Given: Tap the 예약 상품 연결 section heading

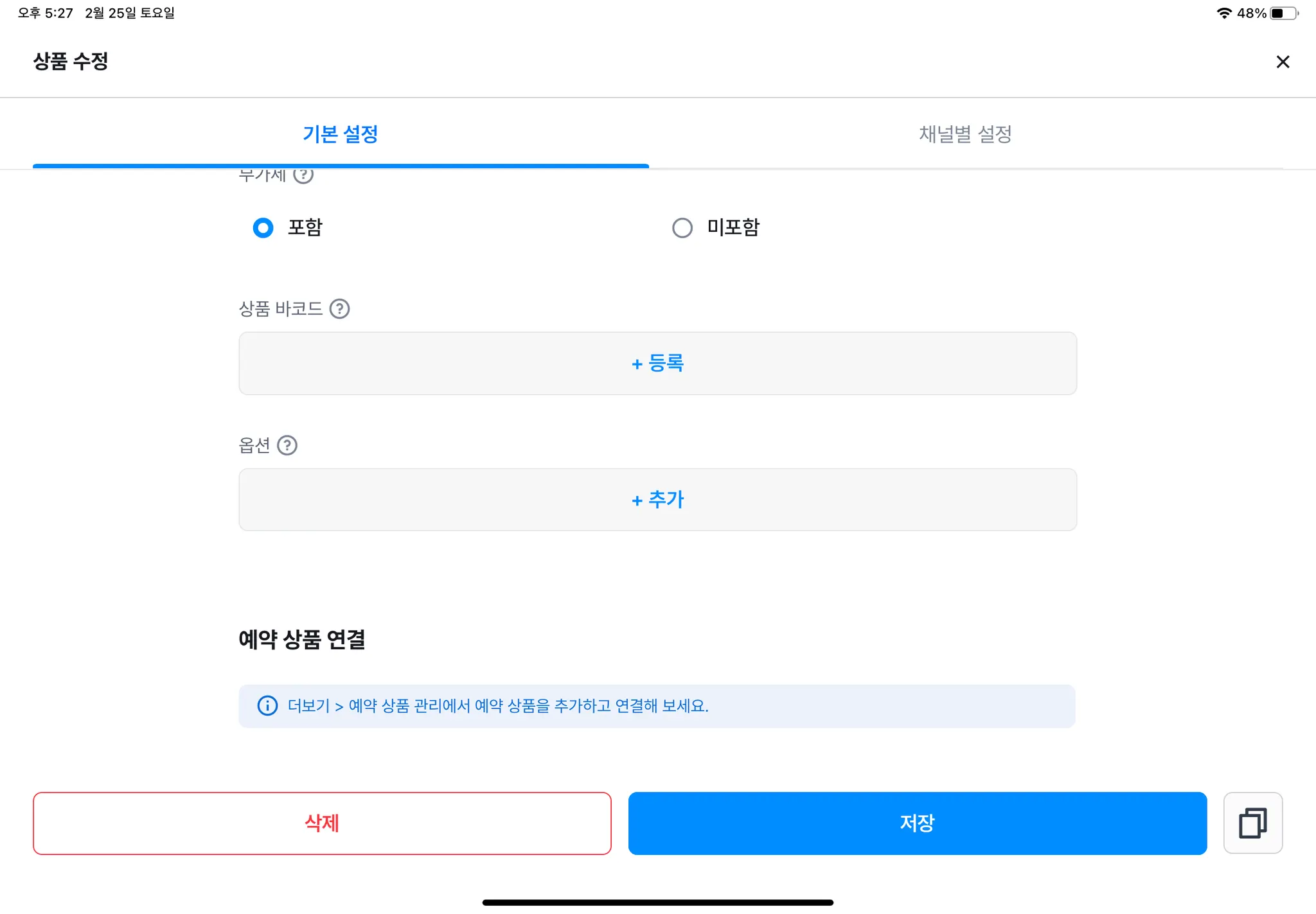Looking at the screenshot, I should (x=301, y=639).
